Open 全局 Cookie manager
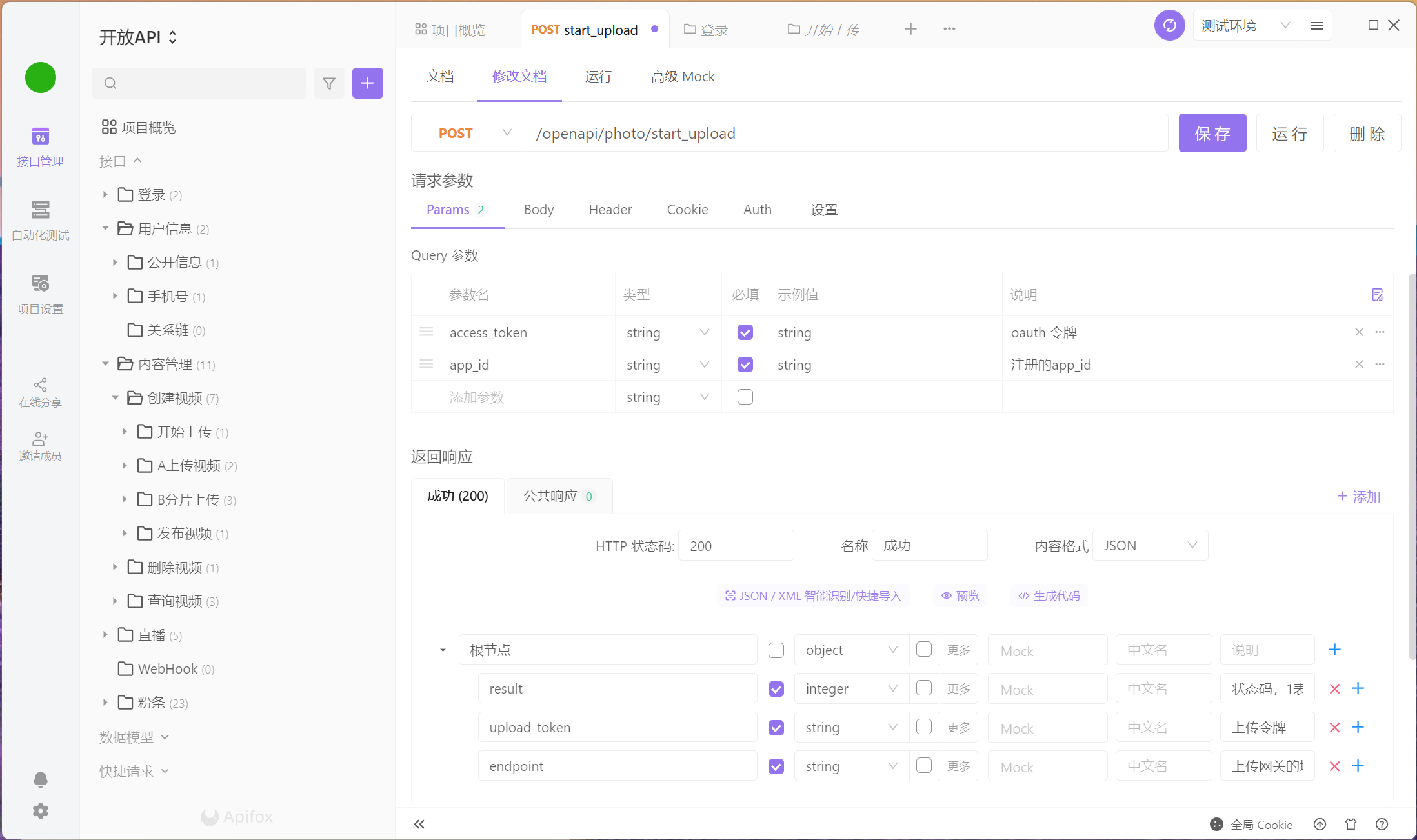The height and width of the screenshot is (840, 1417). coord(1251,825)
